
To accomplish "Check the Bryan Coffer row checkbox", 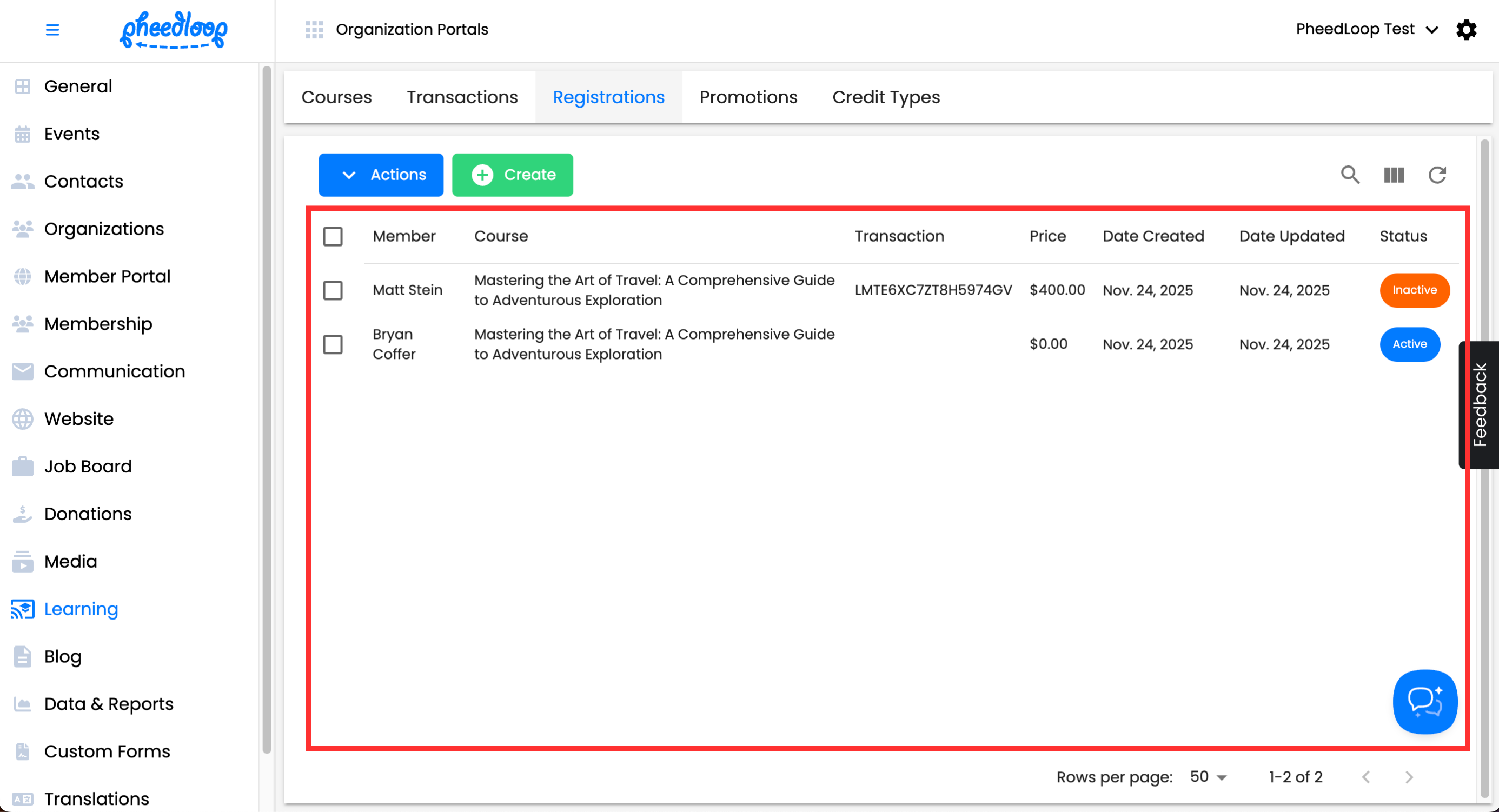I will pyautogui.click(x=333, y=344).
